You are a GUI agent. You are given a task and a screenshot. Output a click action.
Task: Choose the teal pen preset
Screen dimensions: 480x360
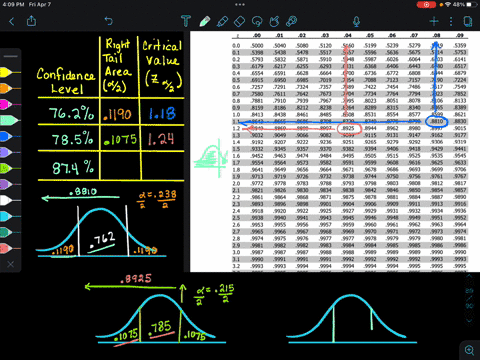coord(9,232)
